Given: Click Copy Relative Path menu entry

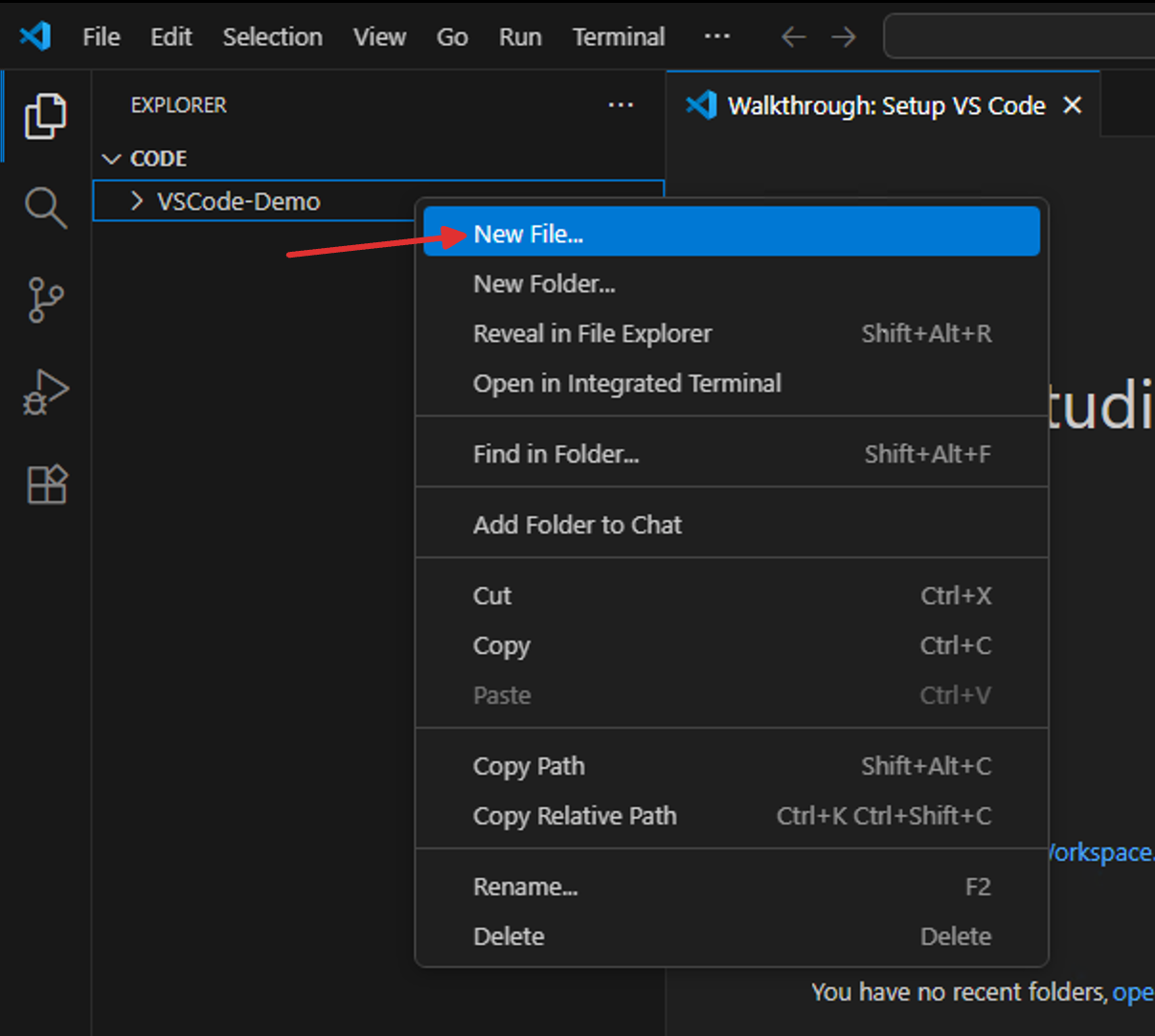Looking at the screenshot, I should point(575,816).
